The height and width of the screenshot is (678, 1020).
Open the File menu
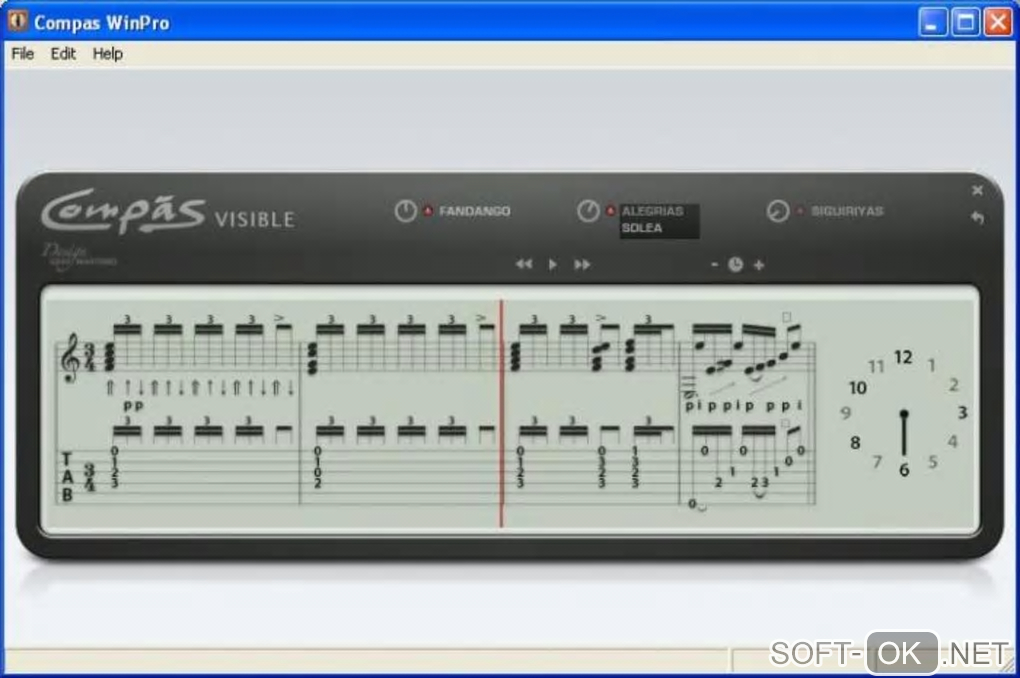[23, 53]
